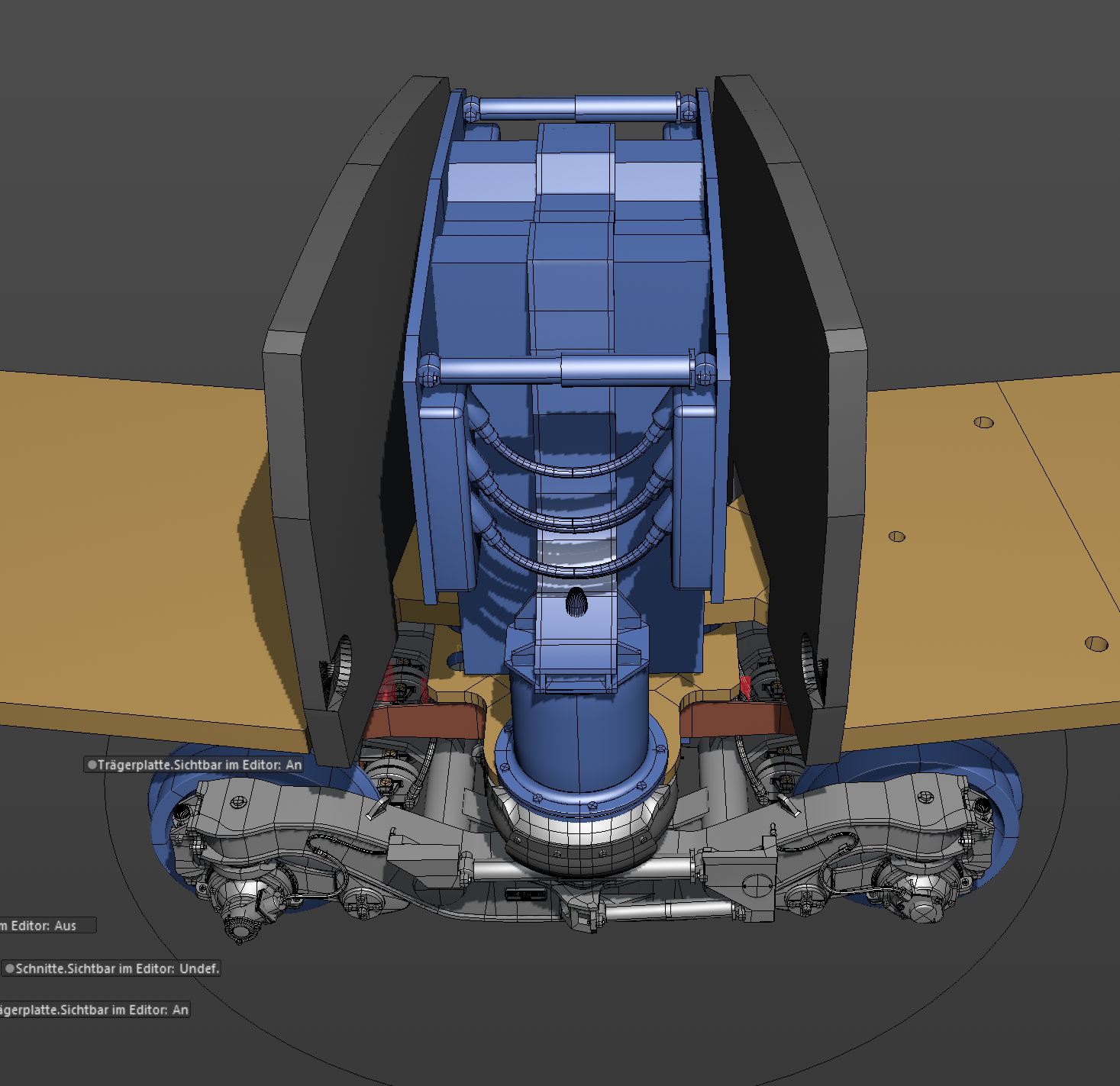Toggle the cropped 'Editor: Aus' HUD element
This screenshot has width=1120, height=1086.
(47, 925)
